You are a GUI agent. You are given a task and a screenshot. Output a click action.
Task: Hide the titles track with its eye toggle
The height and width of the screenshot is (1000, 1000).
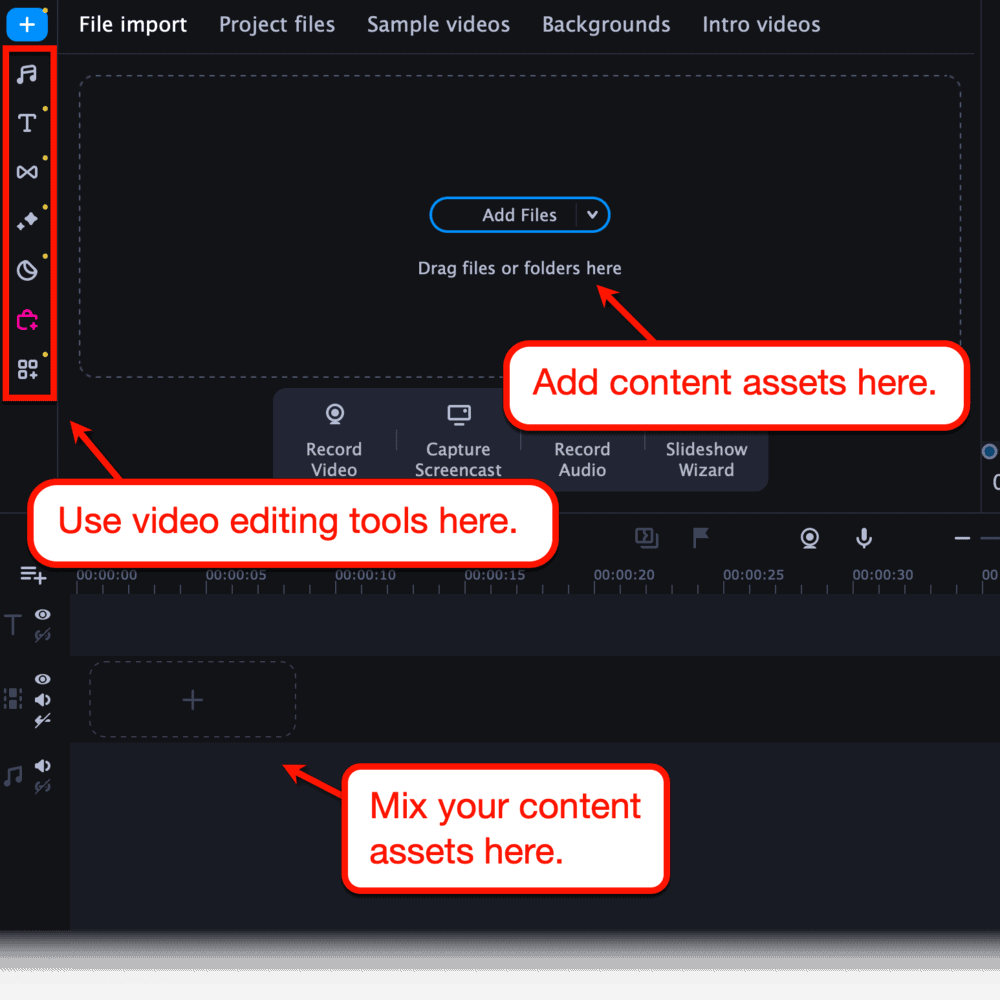point(43,614)
